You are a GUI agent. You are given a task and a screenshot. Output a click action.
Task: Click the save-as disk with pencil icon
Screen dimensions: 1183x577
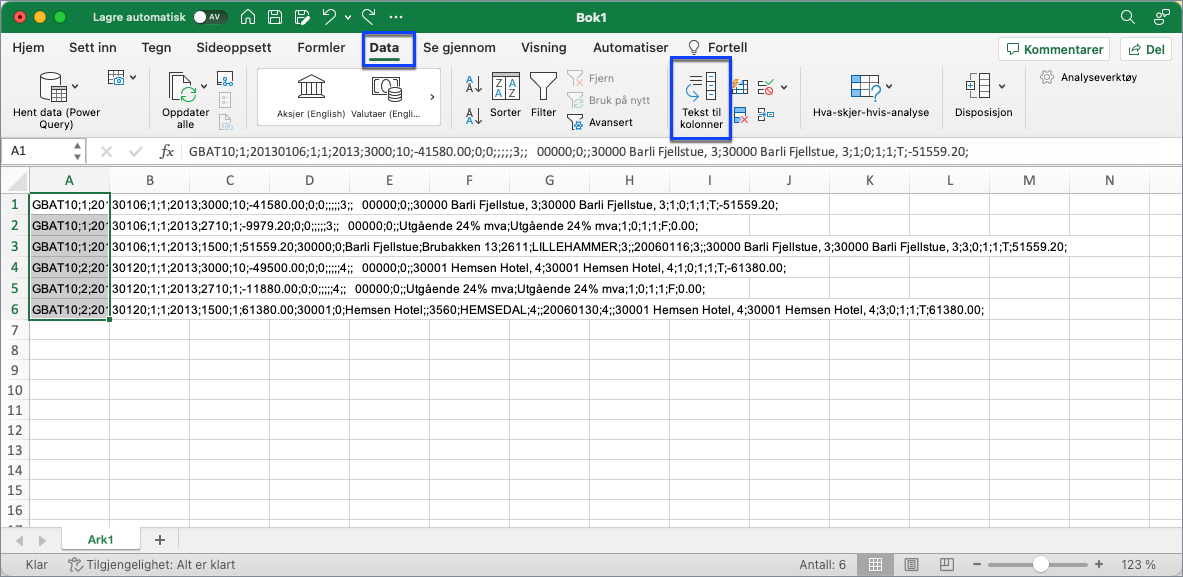(302, 17)
